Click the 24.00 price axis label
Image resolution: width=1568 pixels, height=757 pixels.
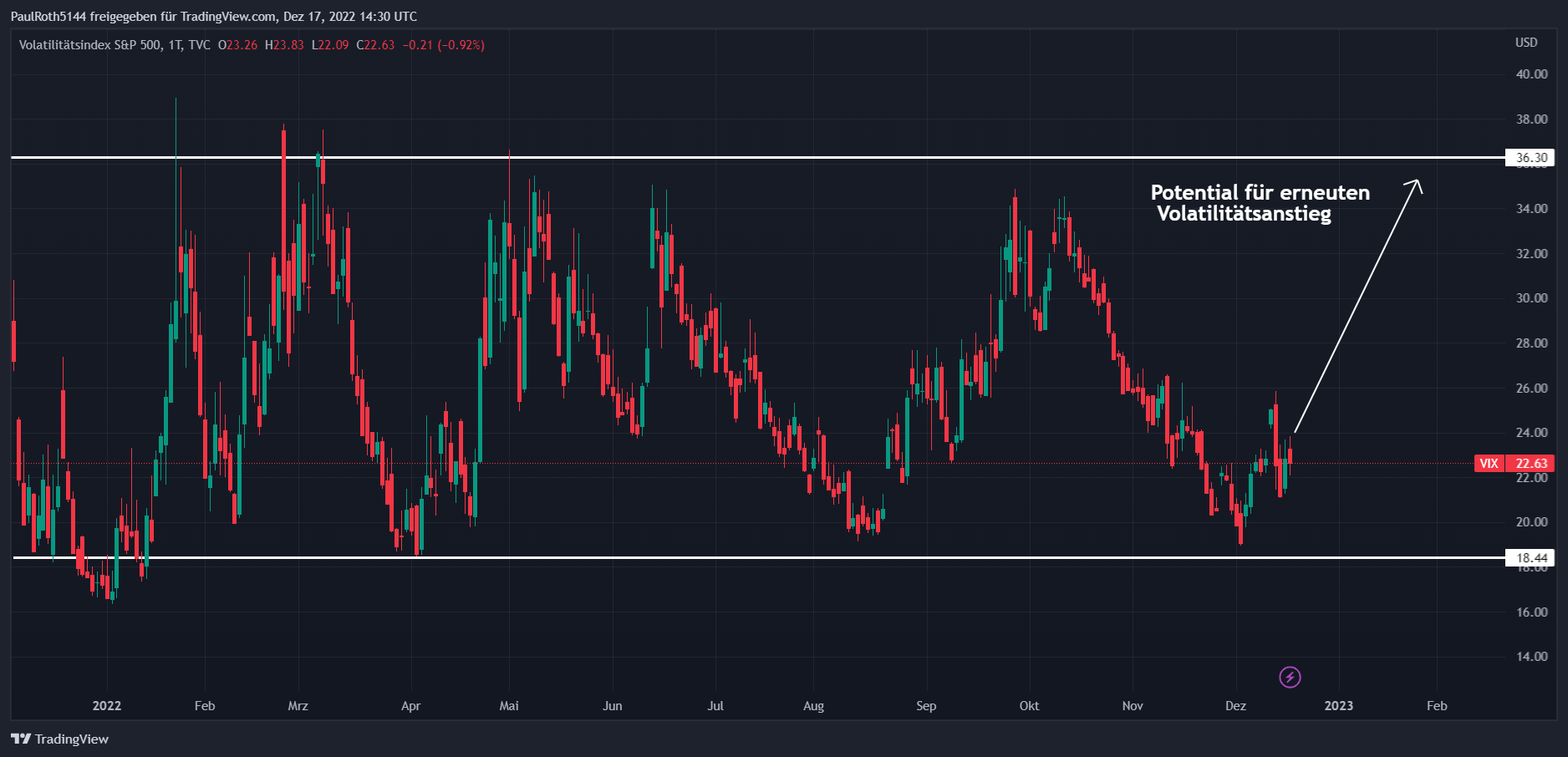[1531, 433]
